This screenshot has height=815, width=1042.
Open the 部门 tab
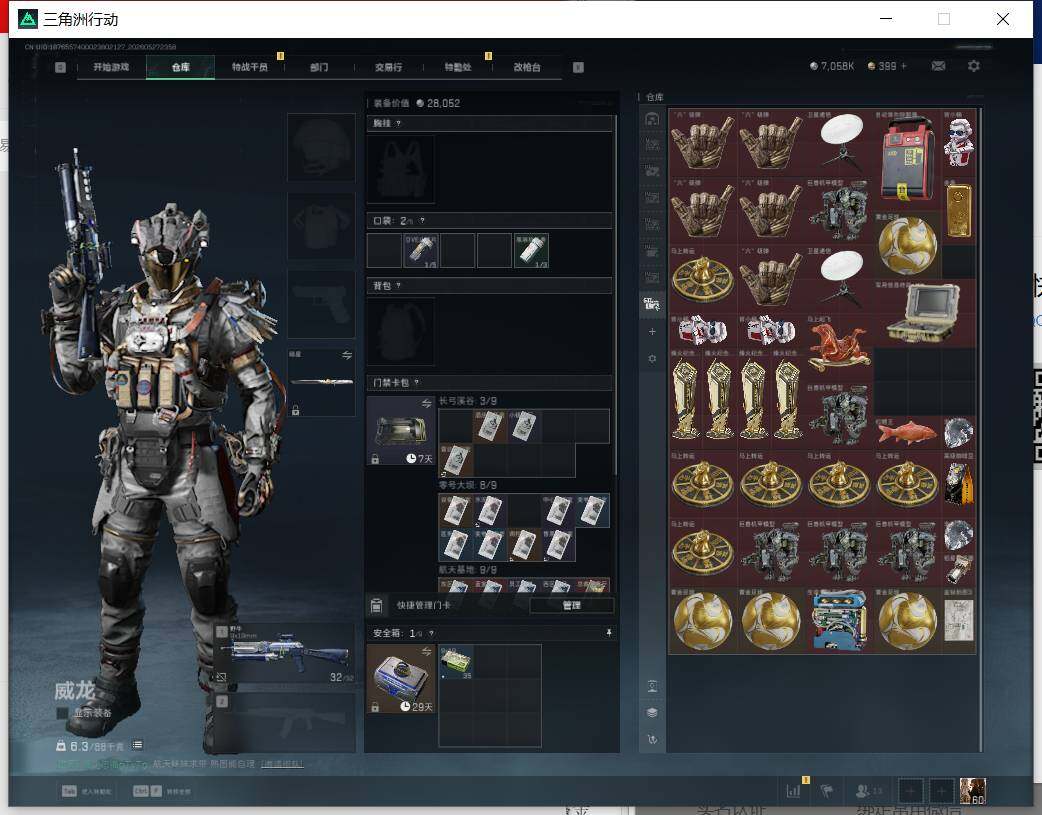click(x=319, y=67)
